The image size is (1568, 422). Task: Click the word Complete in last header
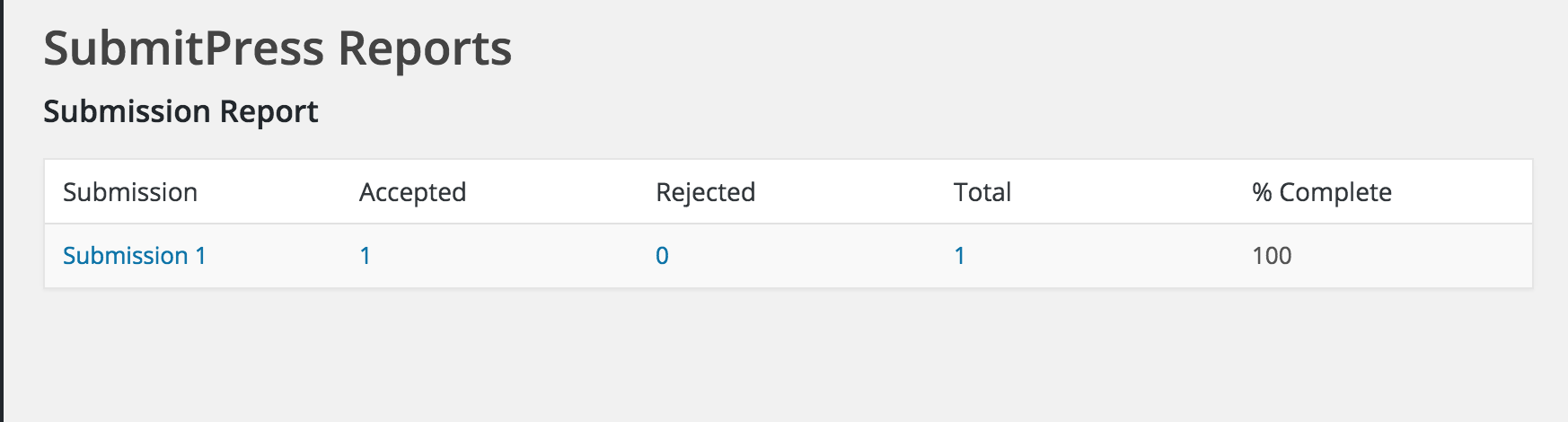1335,192
